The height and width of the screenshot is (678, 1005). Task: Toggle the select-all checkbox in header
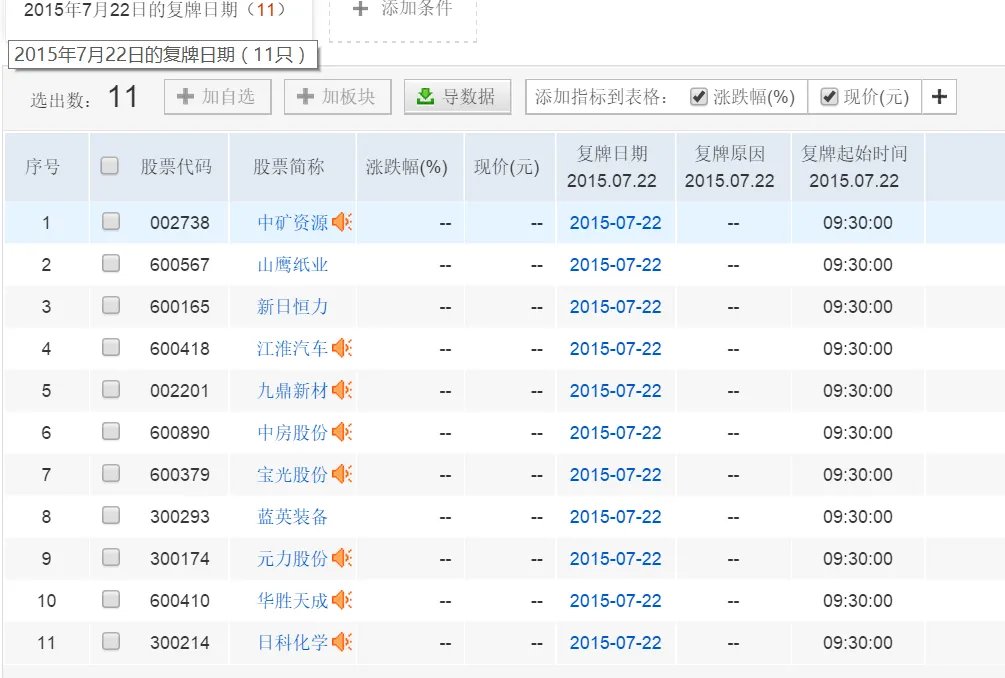[110, 166]
